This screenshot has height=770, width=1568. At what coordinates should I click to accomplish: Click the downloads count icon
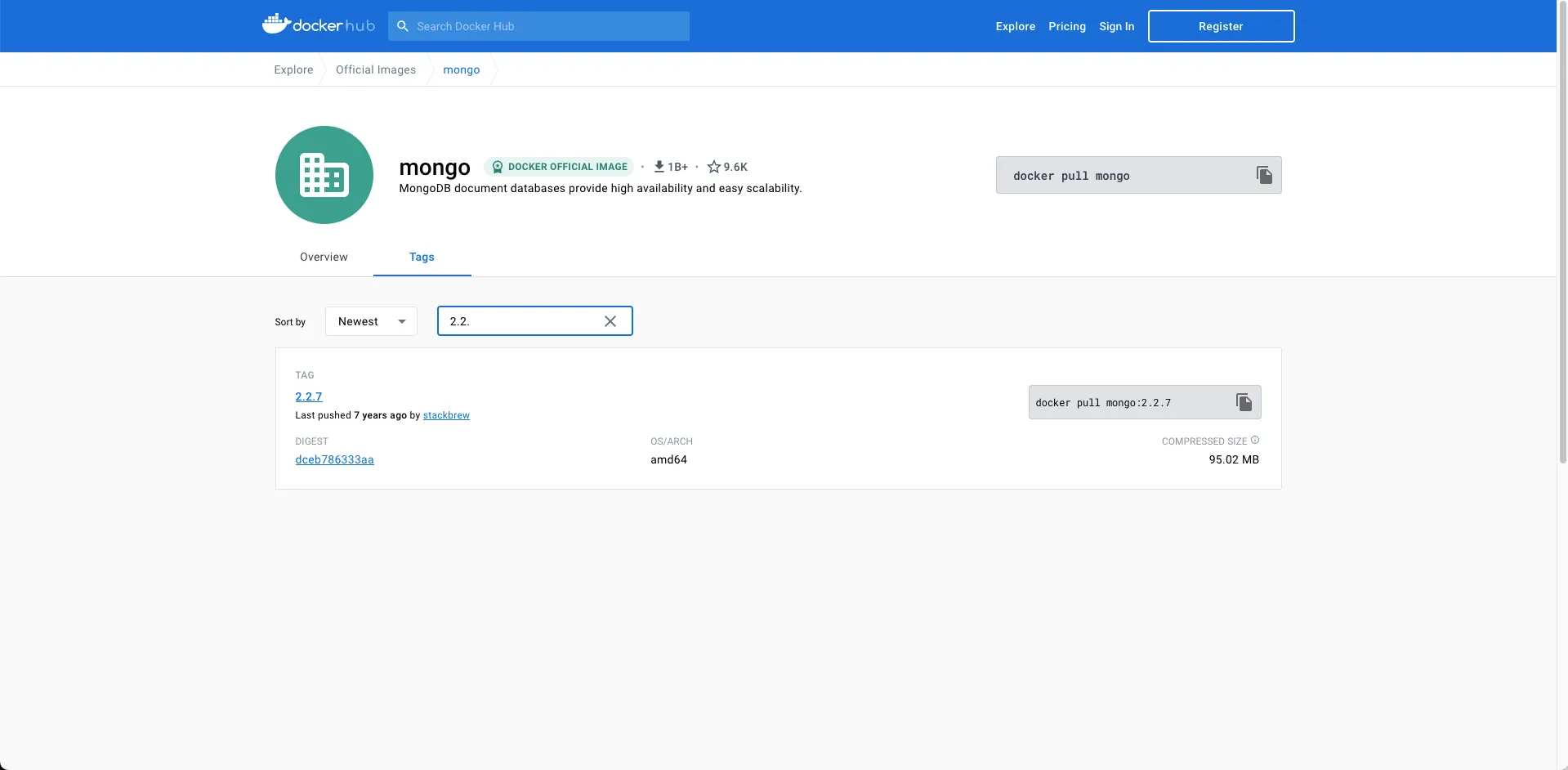click(659, 167)
